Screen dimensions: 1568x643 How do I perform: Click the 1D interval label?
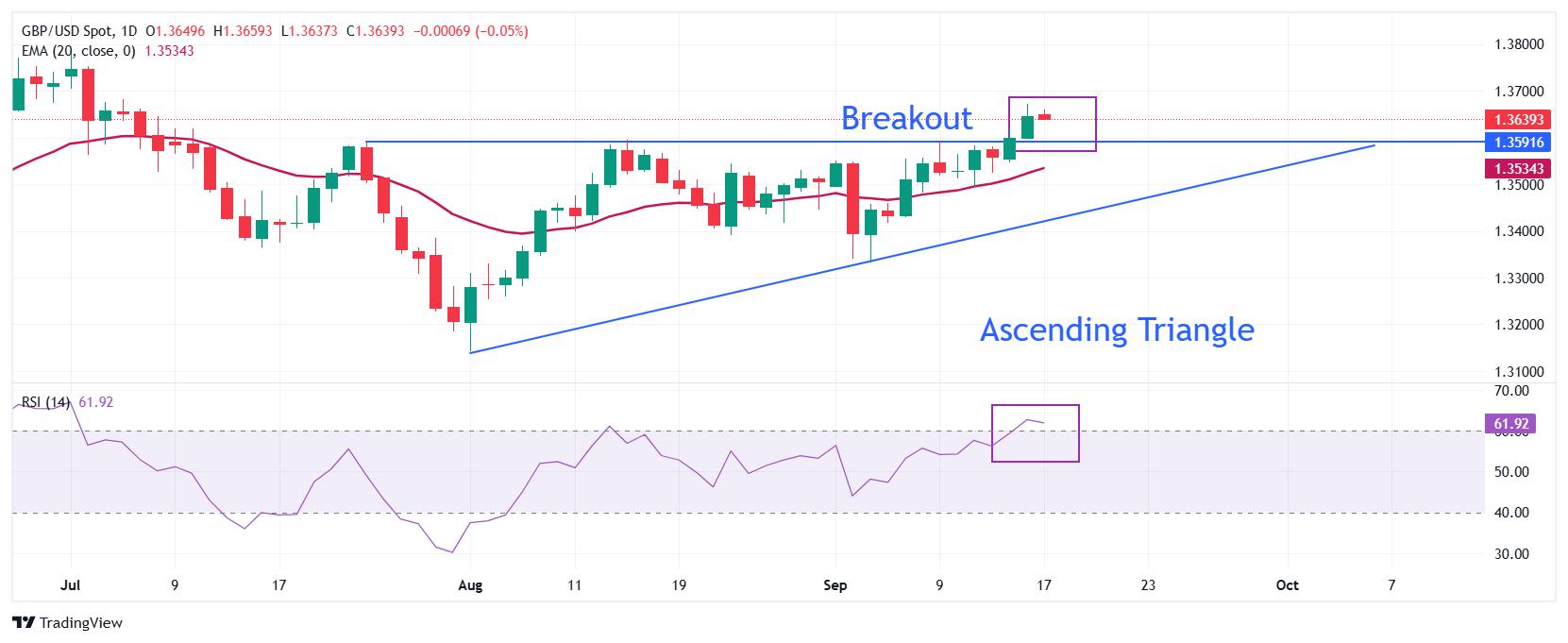pyautogui.click(x=128, y=31)
